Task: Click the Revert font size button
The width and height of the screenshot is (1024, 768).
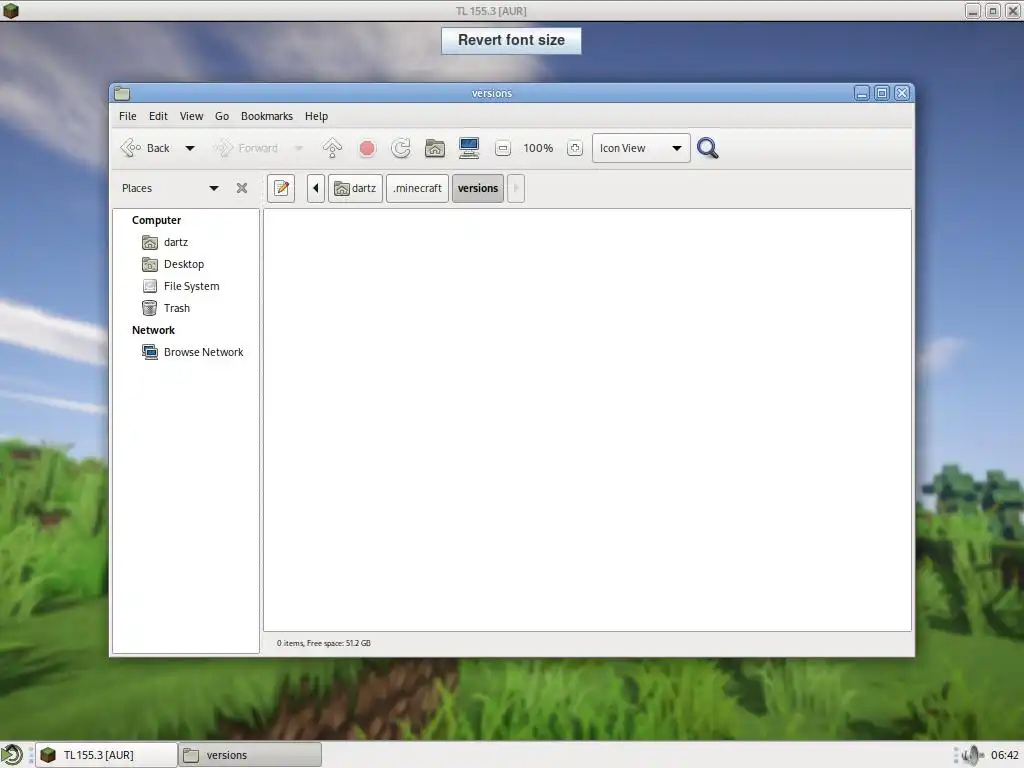Action: click(x=511, y=40)
